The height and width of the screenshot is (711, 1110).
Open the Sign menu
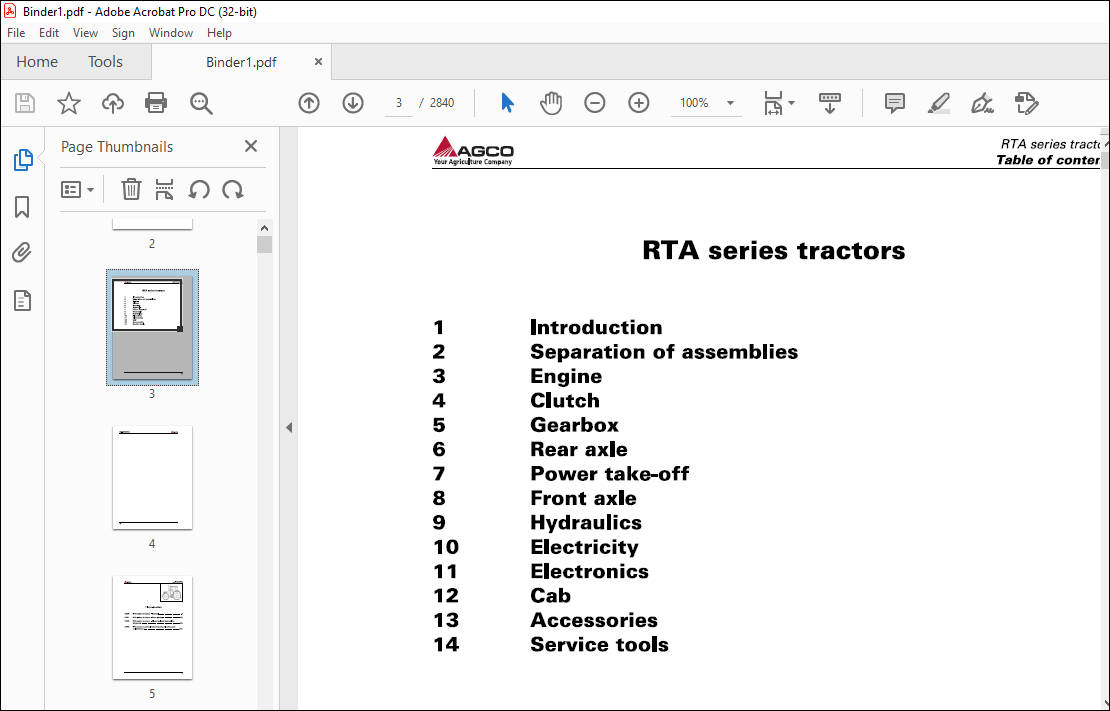tap(123, 33)
